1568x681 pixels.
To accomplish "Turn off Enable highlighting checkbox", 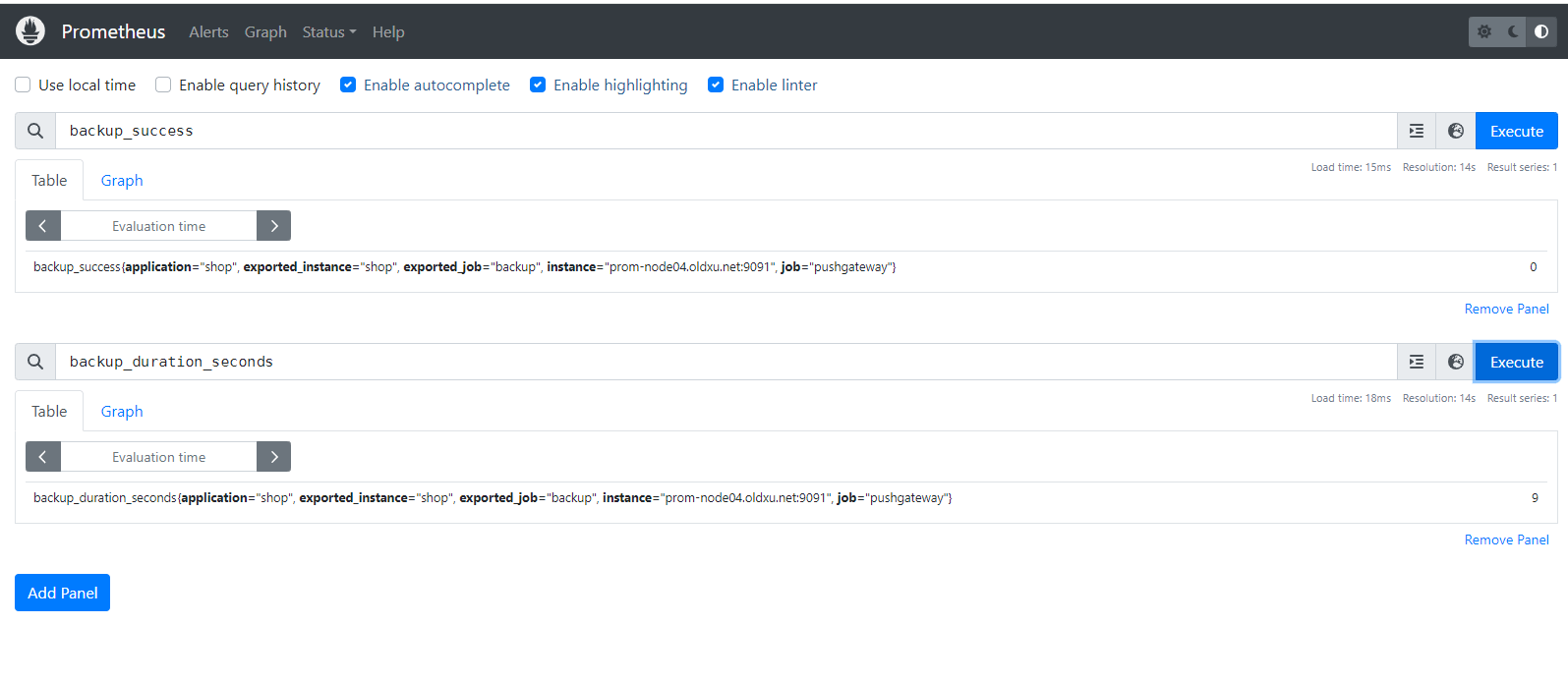I will tap(538, 85).
